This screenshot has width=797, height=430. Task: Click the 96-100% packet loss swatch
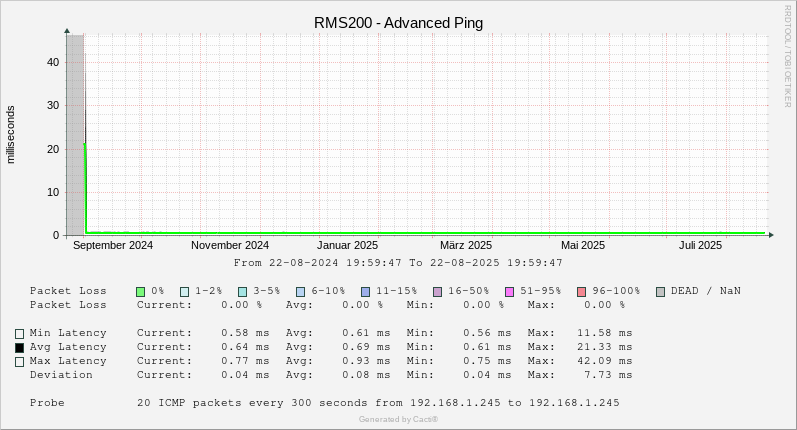click(x=582, y=292)
